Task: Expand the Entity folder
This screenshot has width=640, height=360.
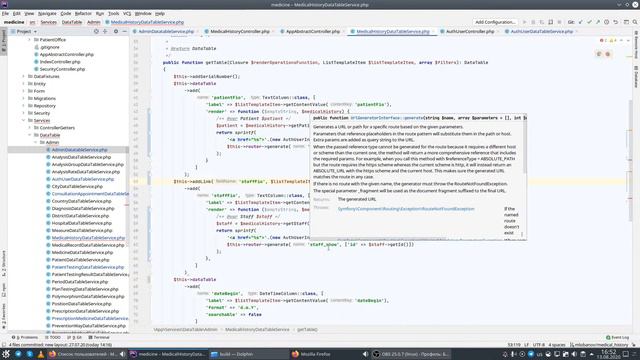Action: 24,84
